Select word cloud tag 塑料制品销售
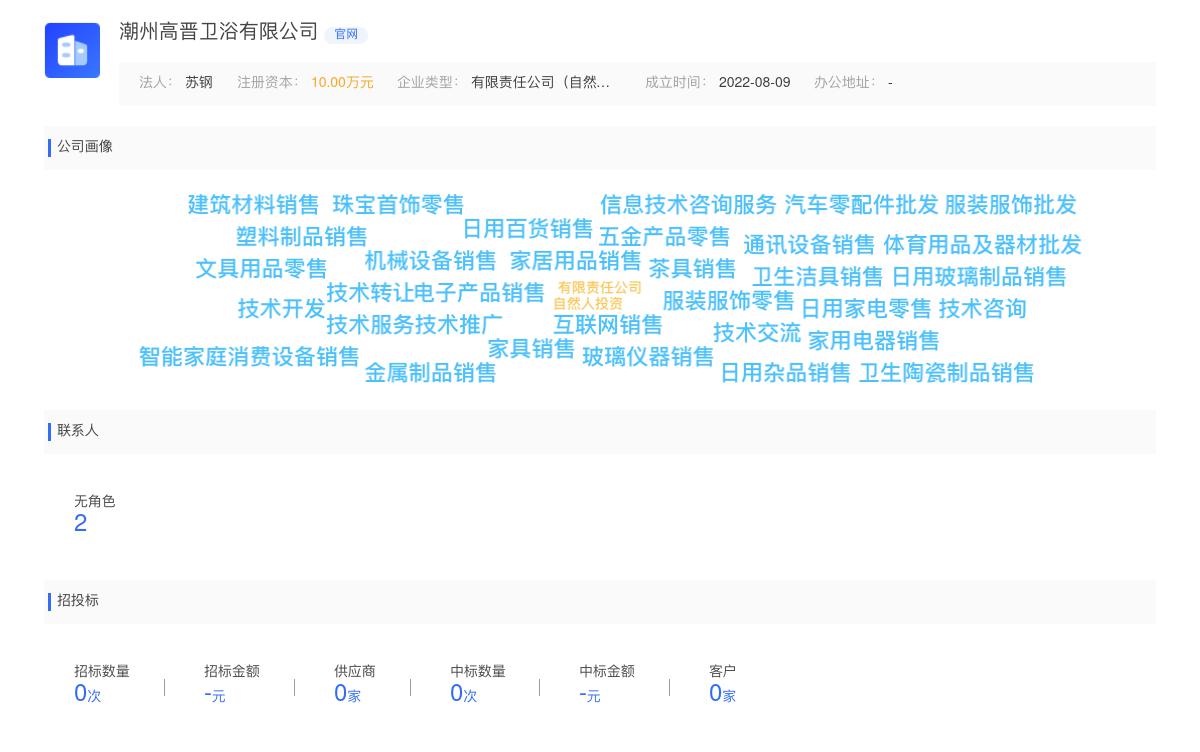The height and width of the screenshot is (752, 1200). coord(302,237)
